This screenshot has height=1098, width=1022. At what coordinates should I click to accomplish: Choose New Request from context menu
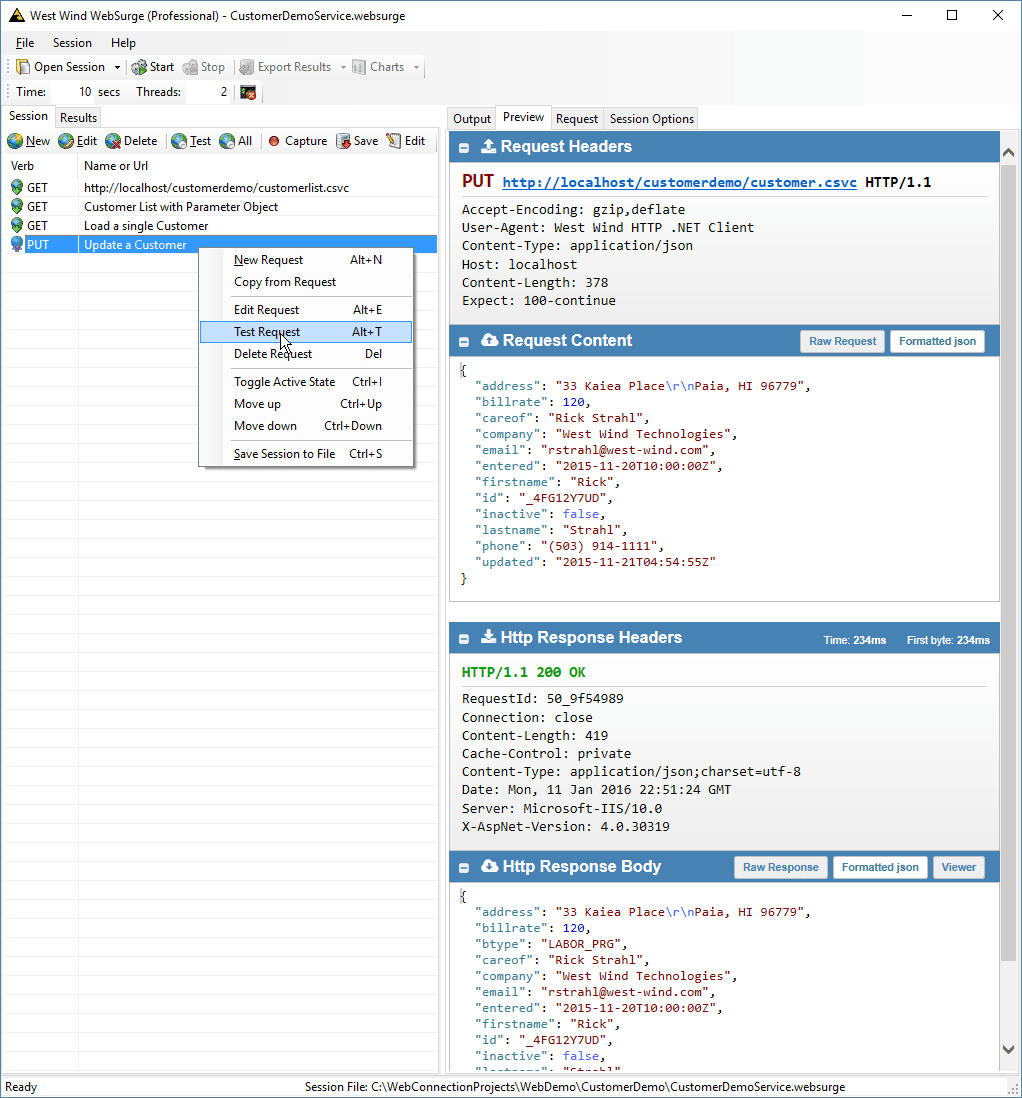click(306, 260)
